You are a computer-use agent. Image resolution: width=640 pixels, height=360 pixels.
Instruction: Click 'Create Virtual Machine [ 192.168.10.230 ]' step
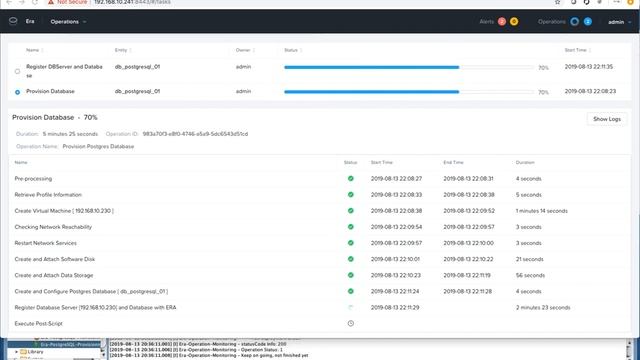coord(64,211)
